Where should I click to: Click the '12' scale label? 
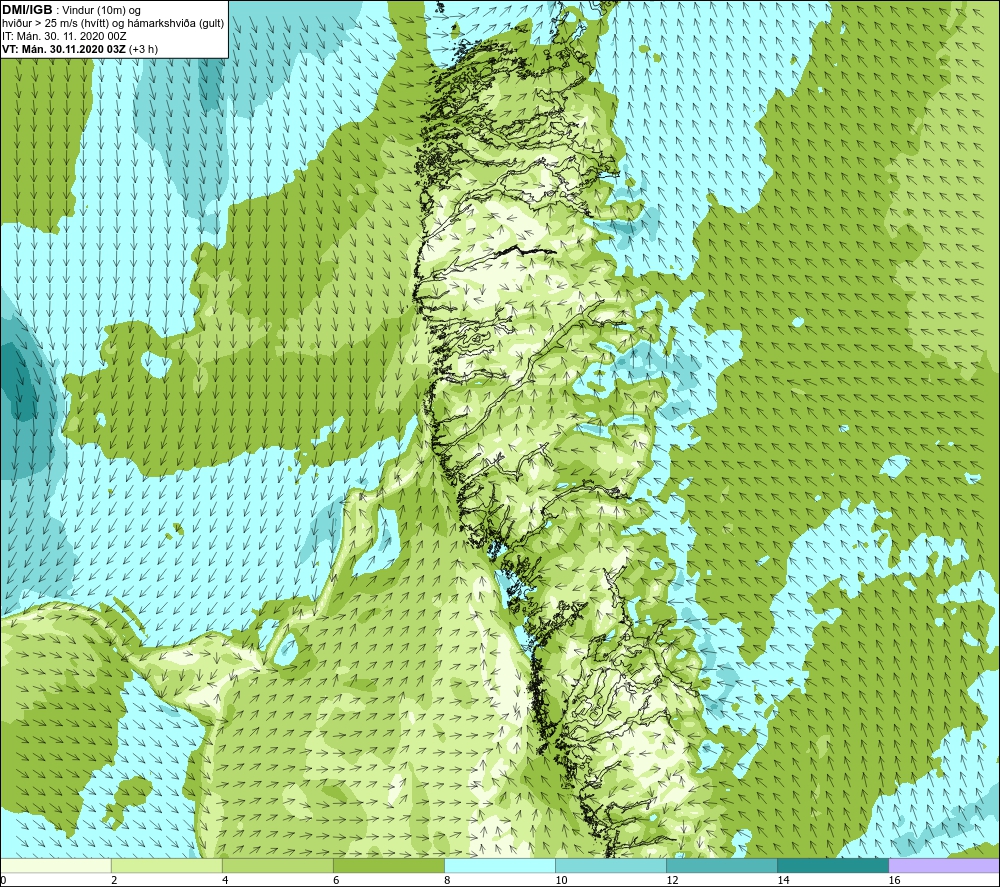click(x=672, y=881)
